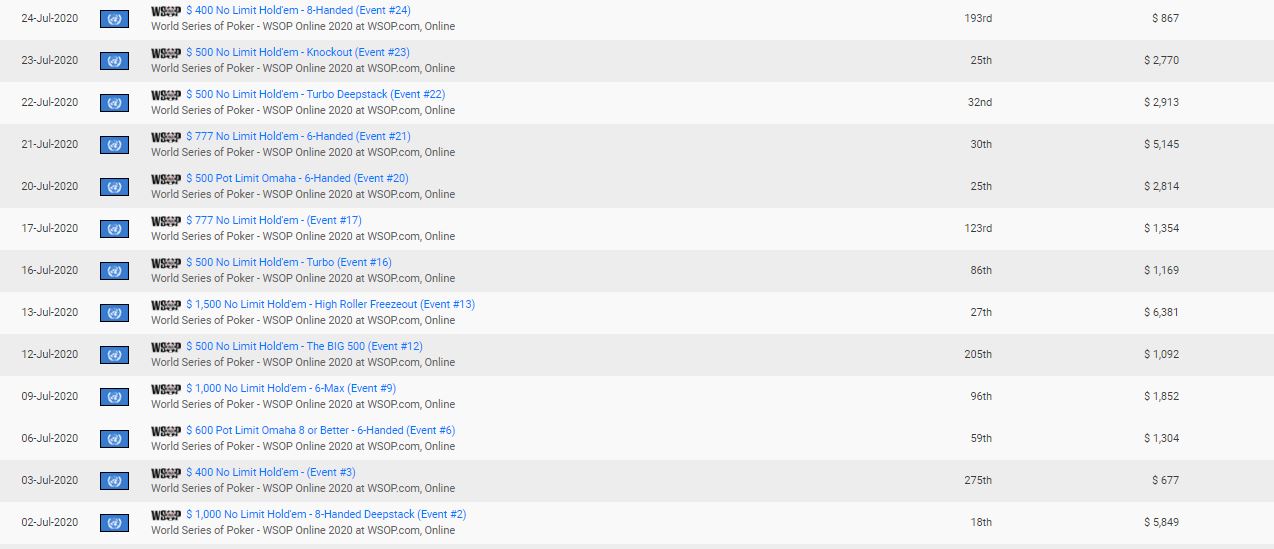Click the 275th place finish
This screenshot has width=1274, height=549.
coord(978,480)
